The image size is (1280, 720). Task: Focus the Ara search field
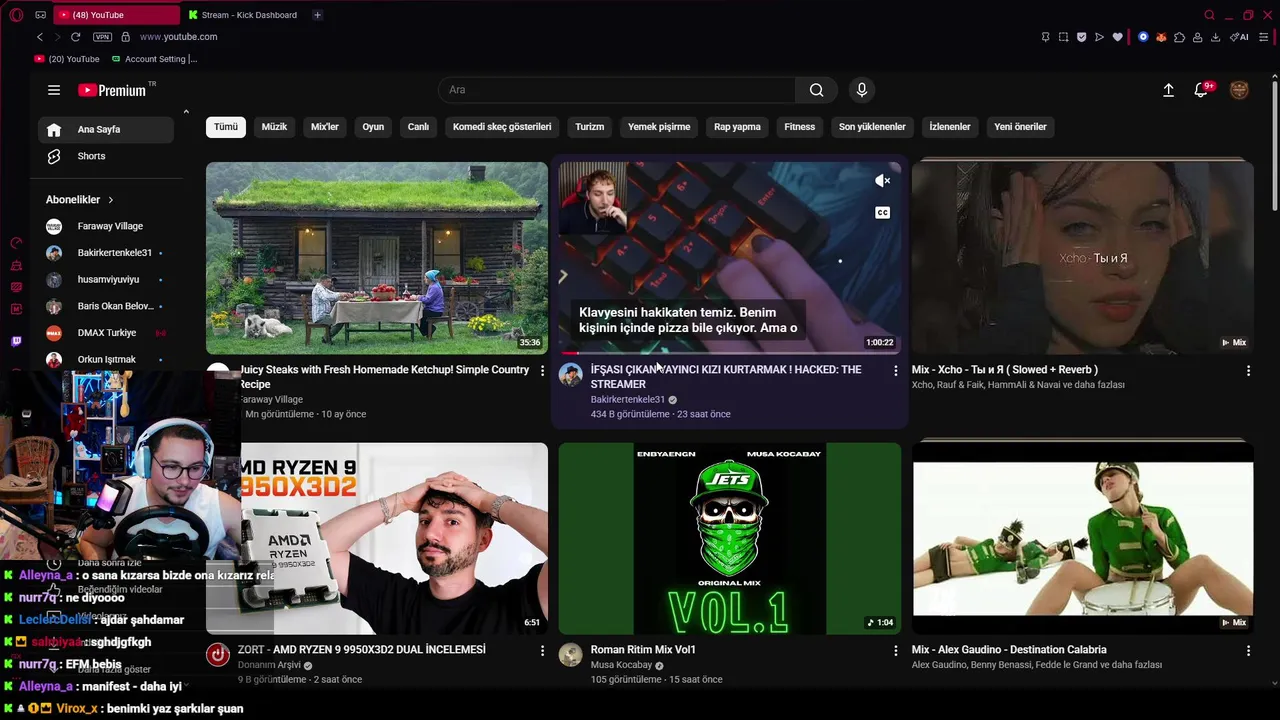coord(617,90)
